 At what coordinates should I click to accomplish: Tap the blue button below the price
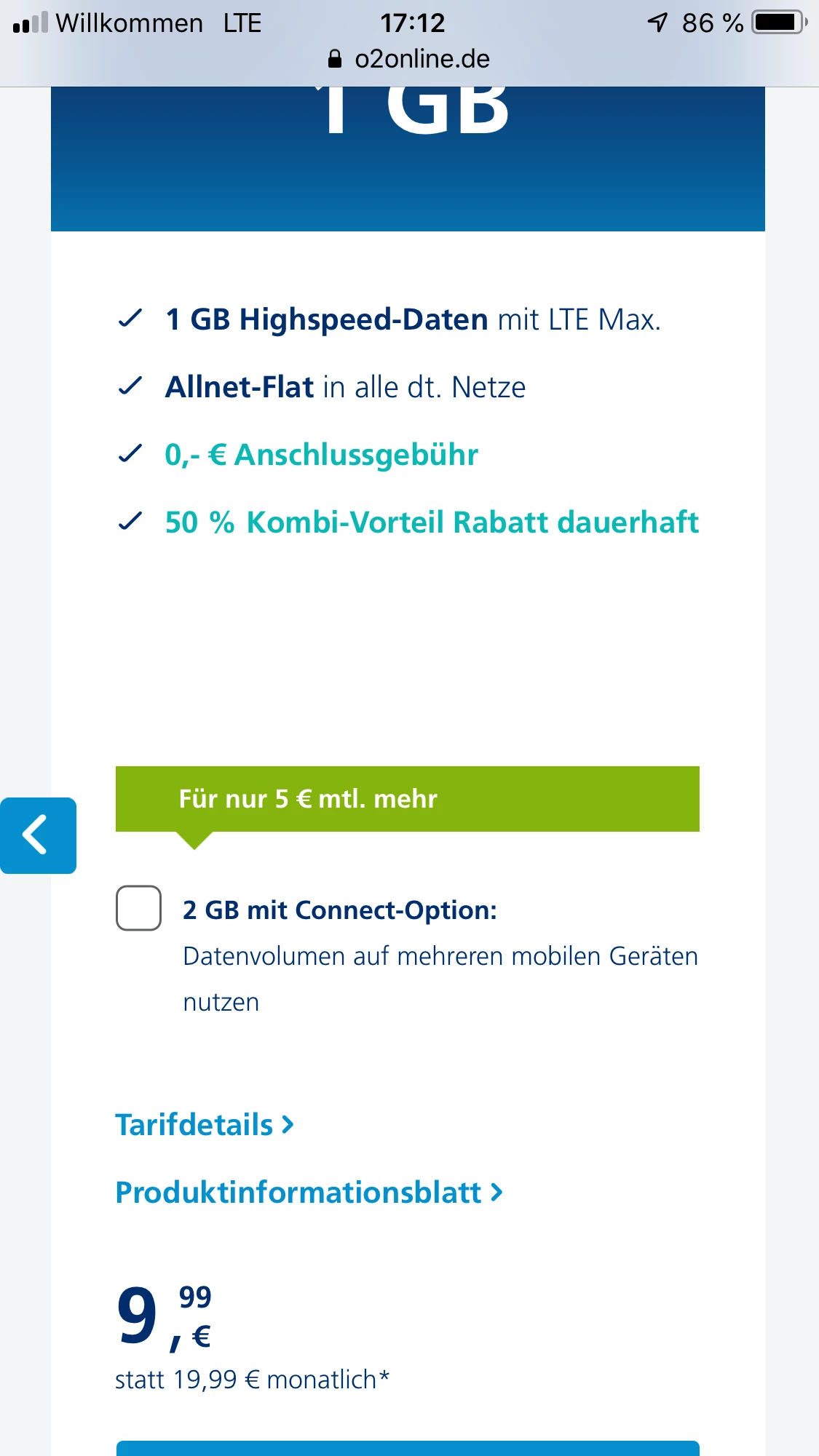[x=408, y=1448]
